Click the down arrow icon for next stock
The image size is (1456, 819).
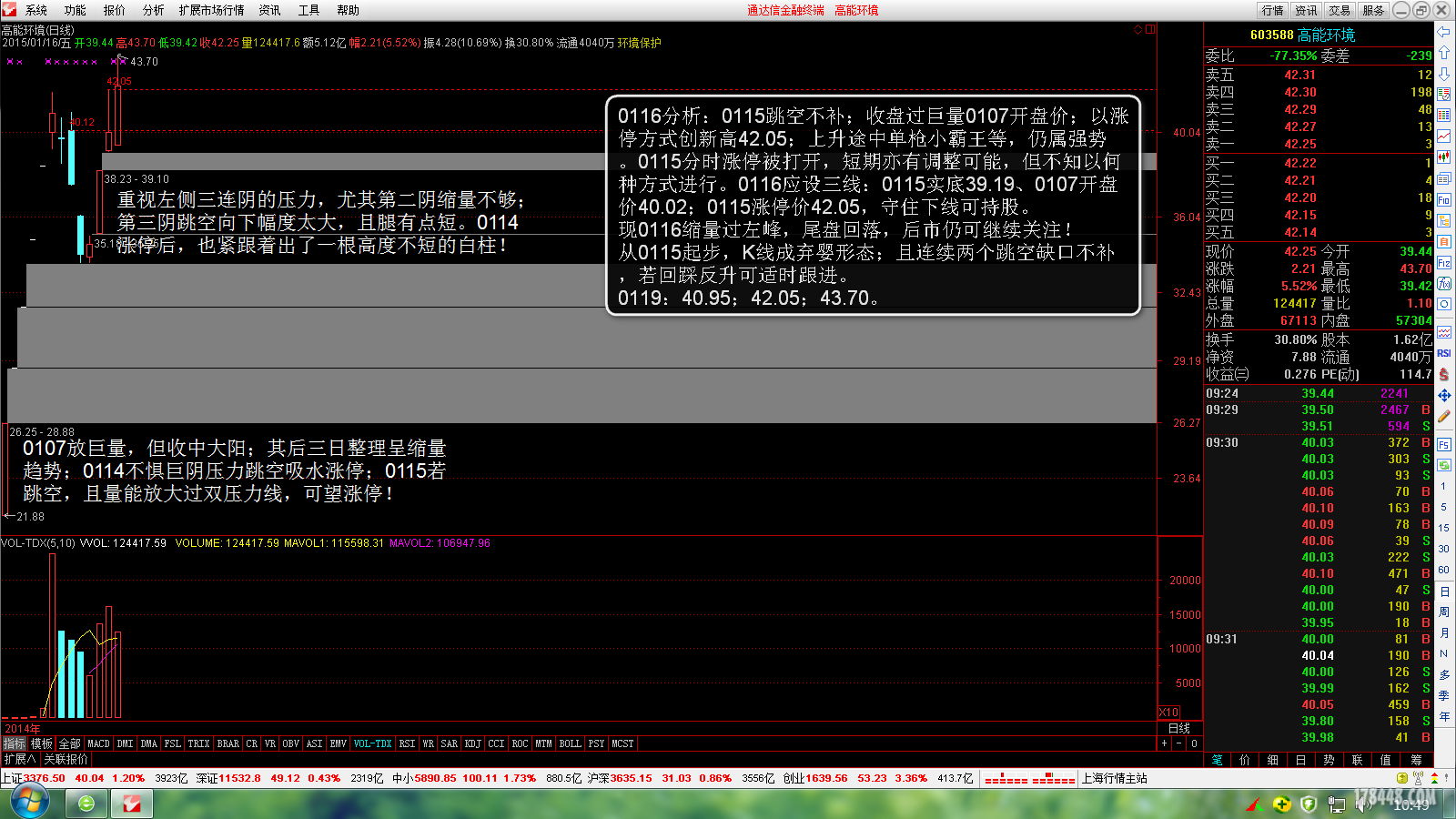coord(1444,74)
